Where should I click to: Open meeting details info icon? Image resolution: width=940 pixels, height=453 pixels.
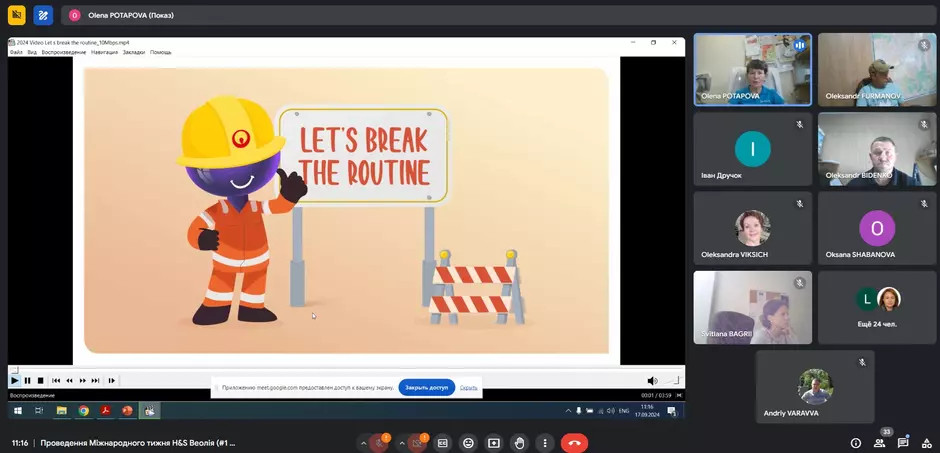[856, 443]
